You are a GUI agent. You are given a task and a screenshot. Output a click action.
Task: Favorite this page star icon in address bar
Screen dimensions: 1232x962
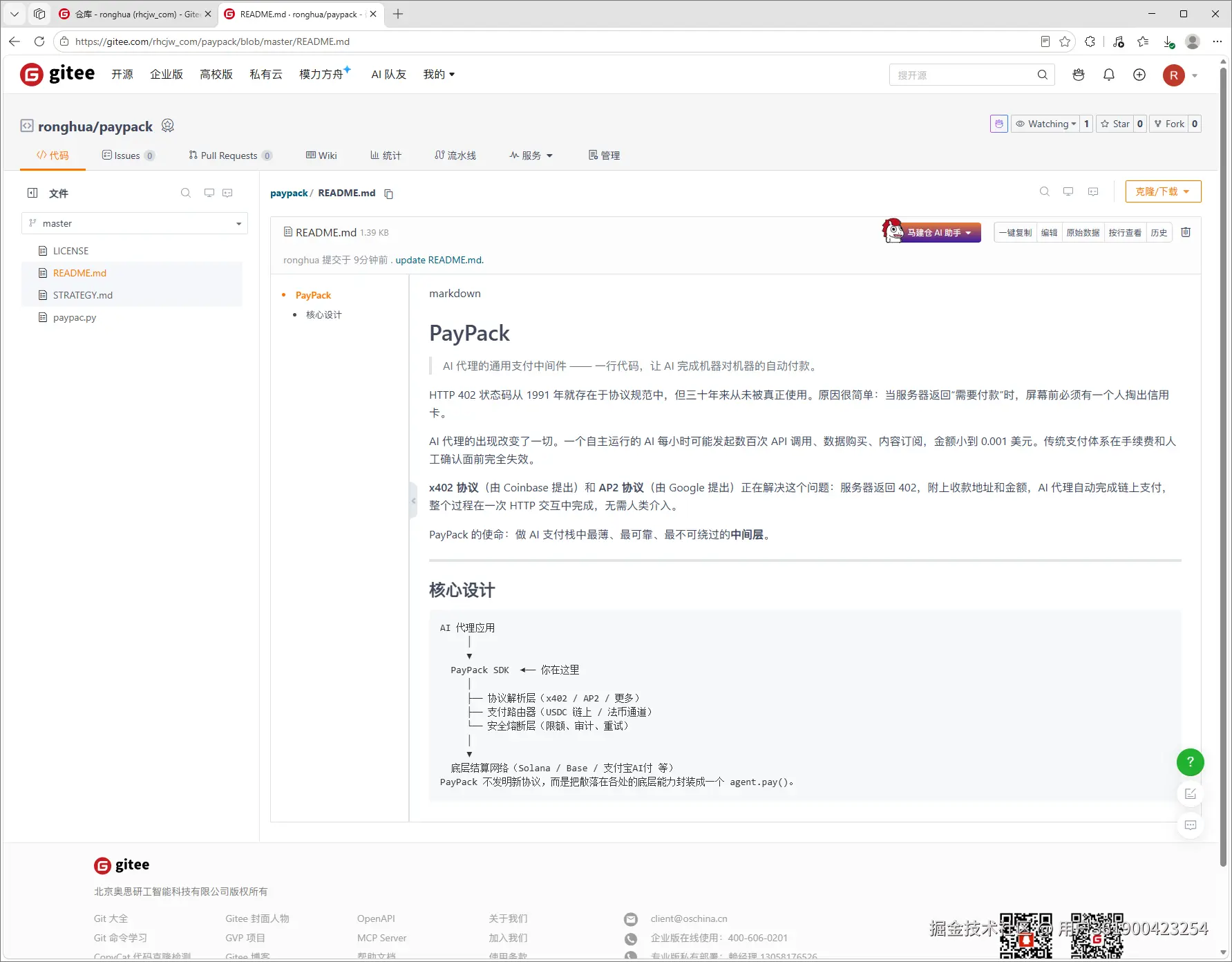[x=1065, y=41]
